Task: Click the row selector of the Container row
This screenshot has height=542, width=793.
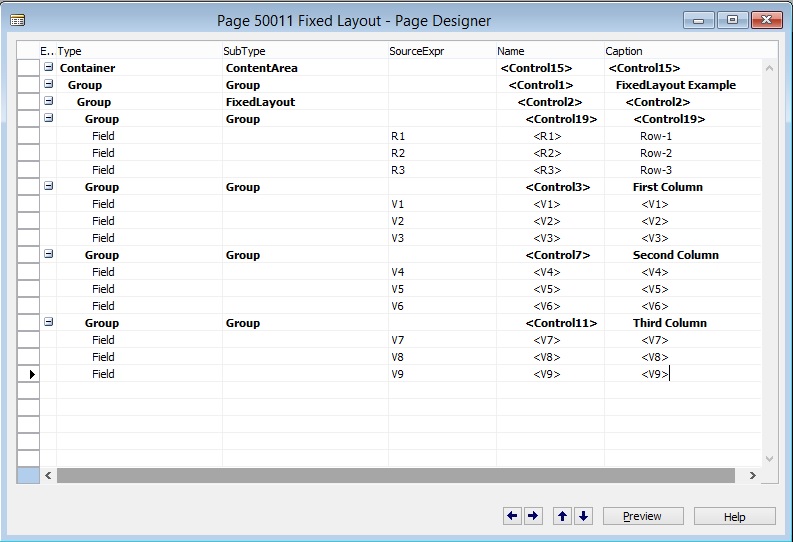Action: coord(28,68)
